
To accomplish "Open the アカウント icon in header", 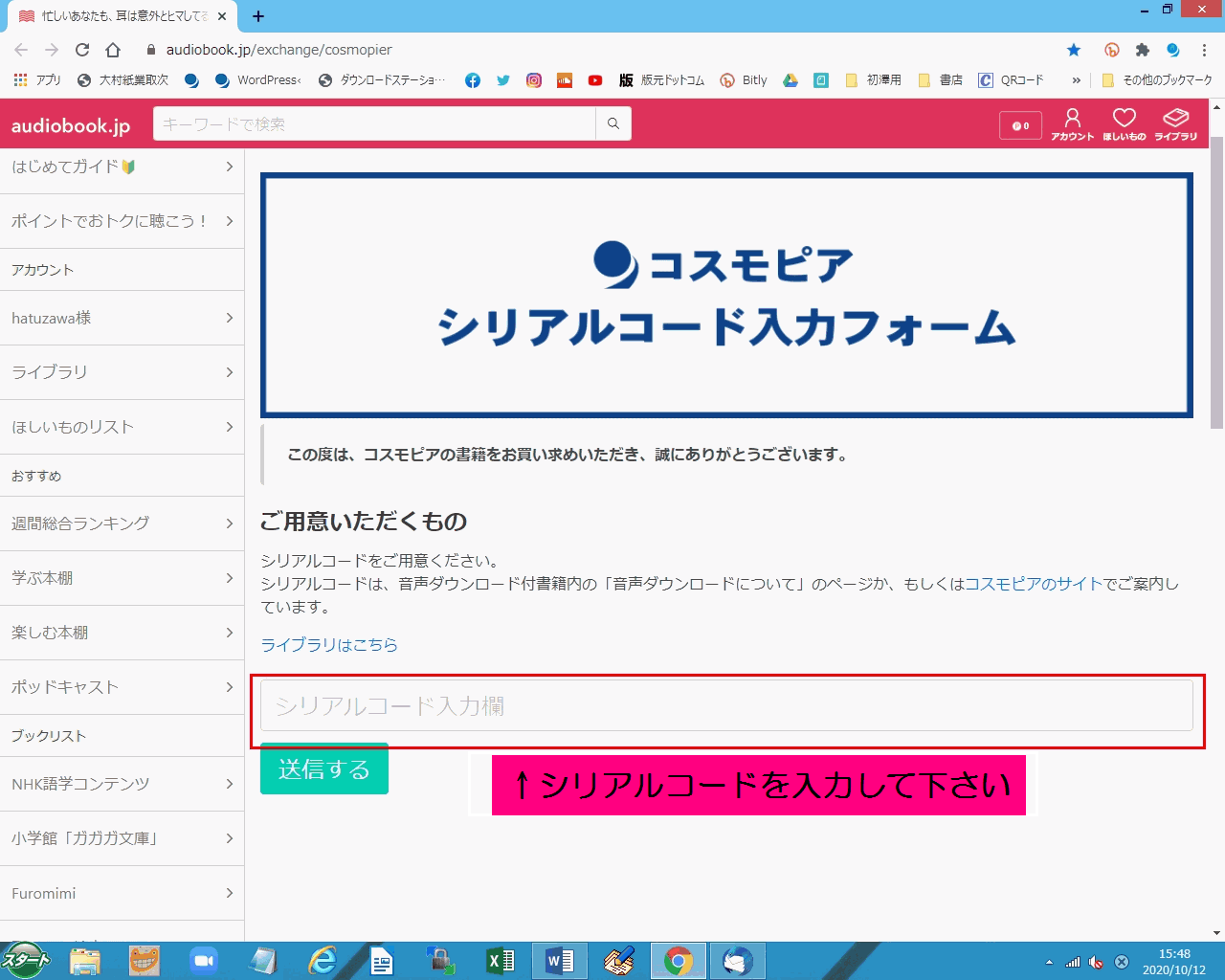I will coord(1072,124).
